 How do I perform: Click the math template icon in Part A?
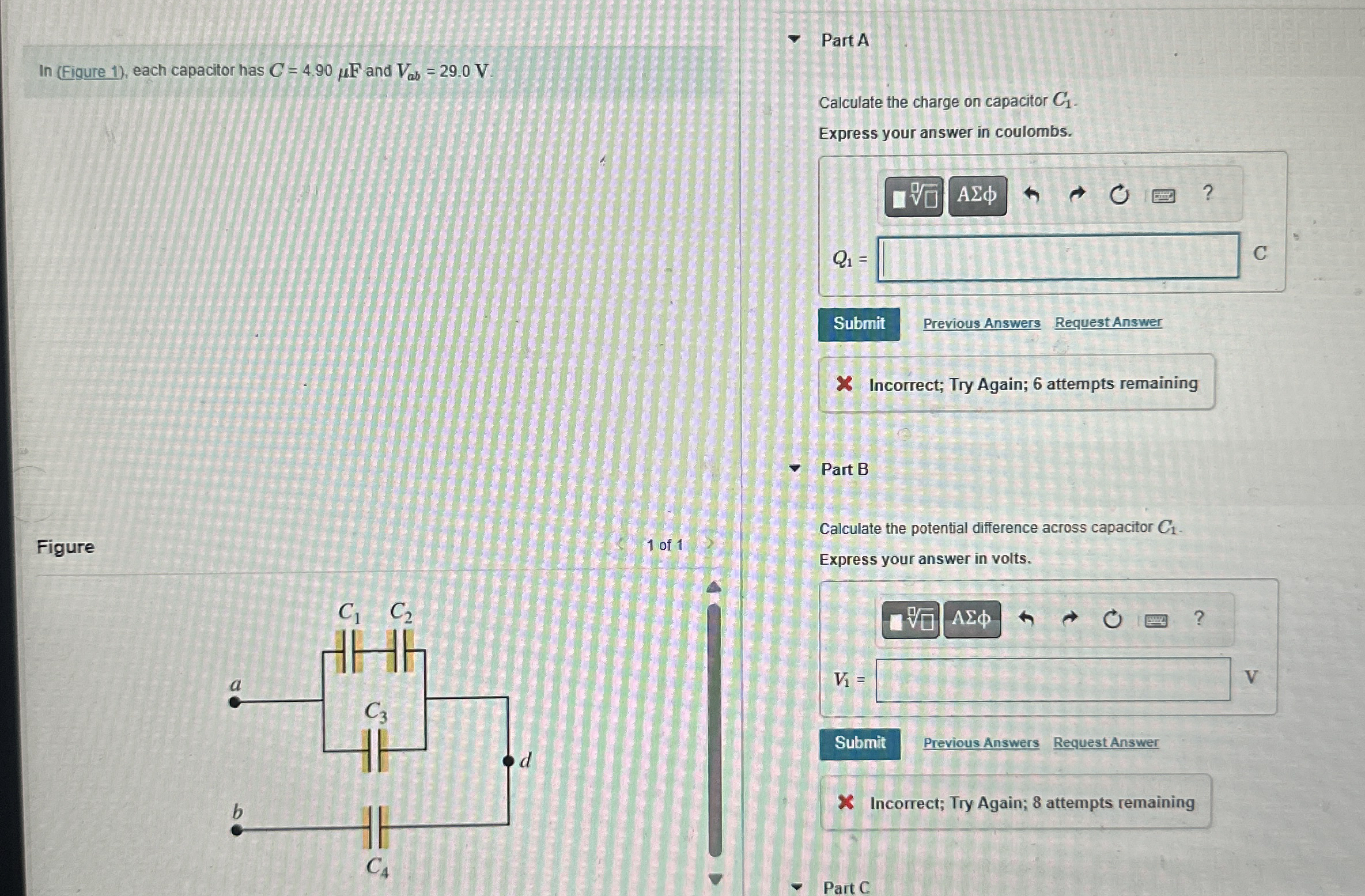[x=913, y=196]
